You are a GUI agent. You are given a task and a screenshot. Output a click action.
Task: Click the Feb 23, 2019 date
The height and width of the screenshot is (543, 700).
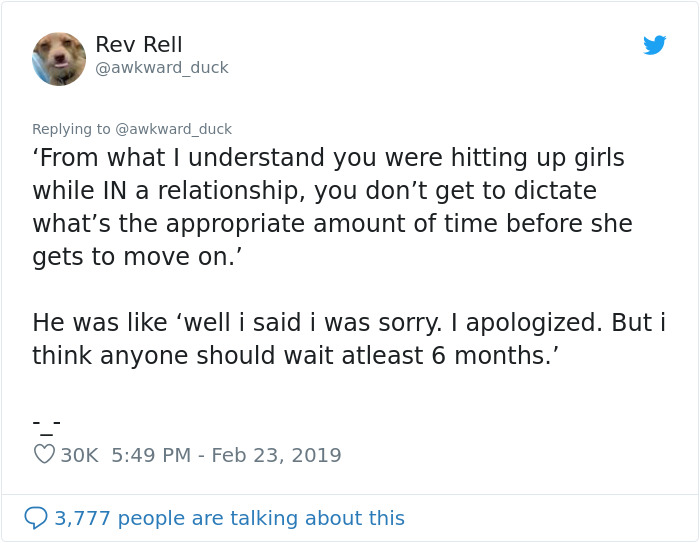pyautogui.click(x=276, y=455)
